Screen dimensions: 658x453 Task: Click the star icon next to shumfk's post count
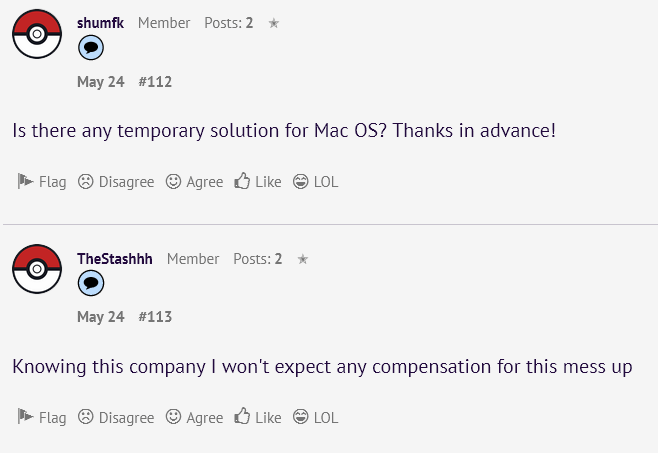pos(274,23)
